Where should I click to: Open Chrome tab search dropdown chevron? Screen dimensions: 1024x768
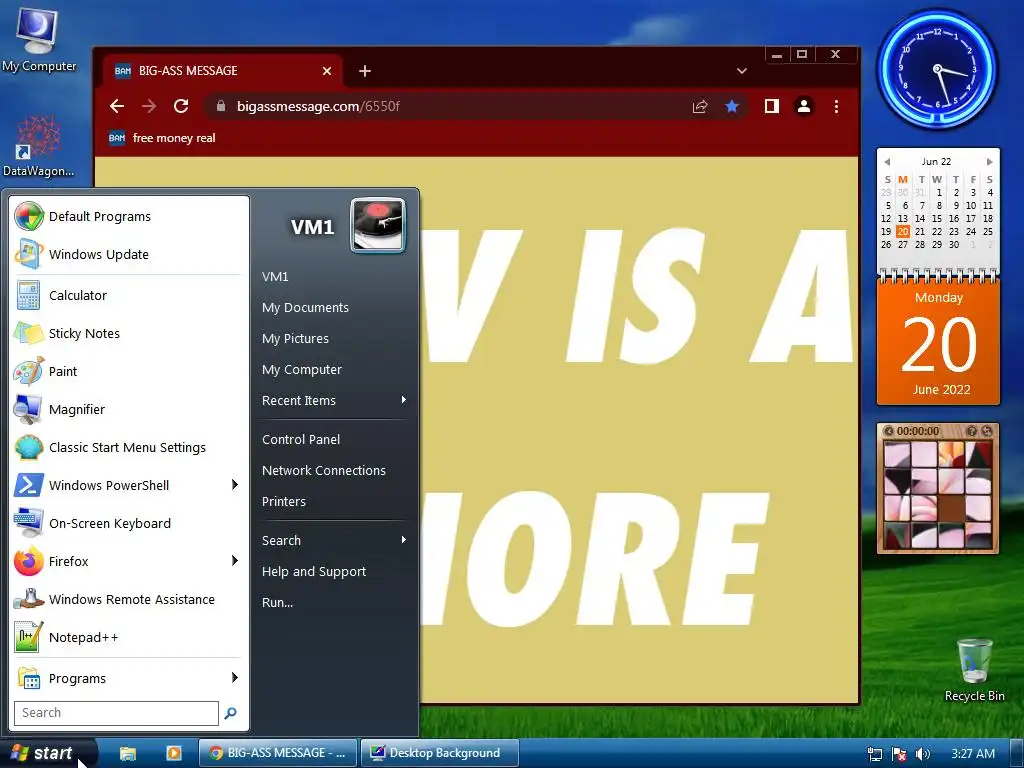tap(742, 71)
